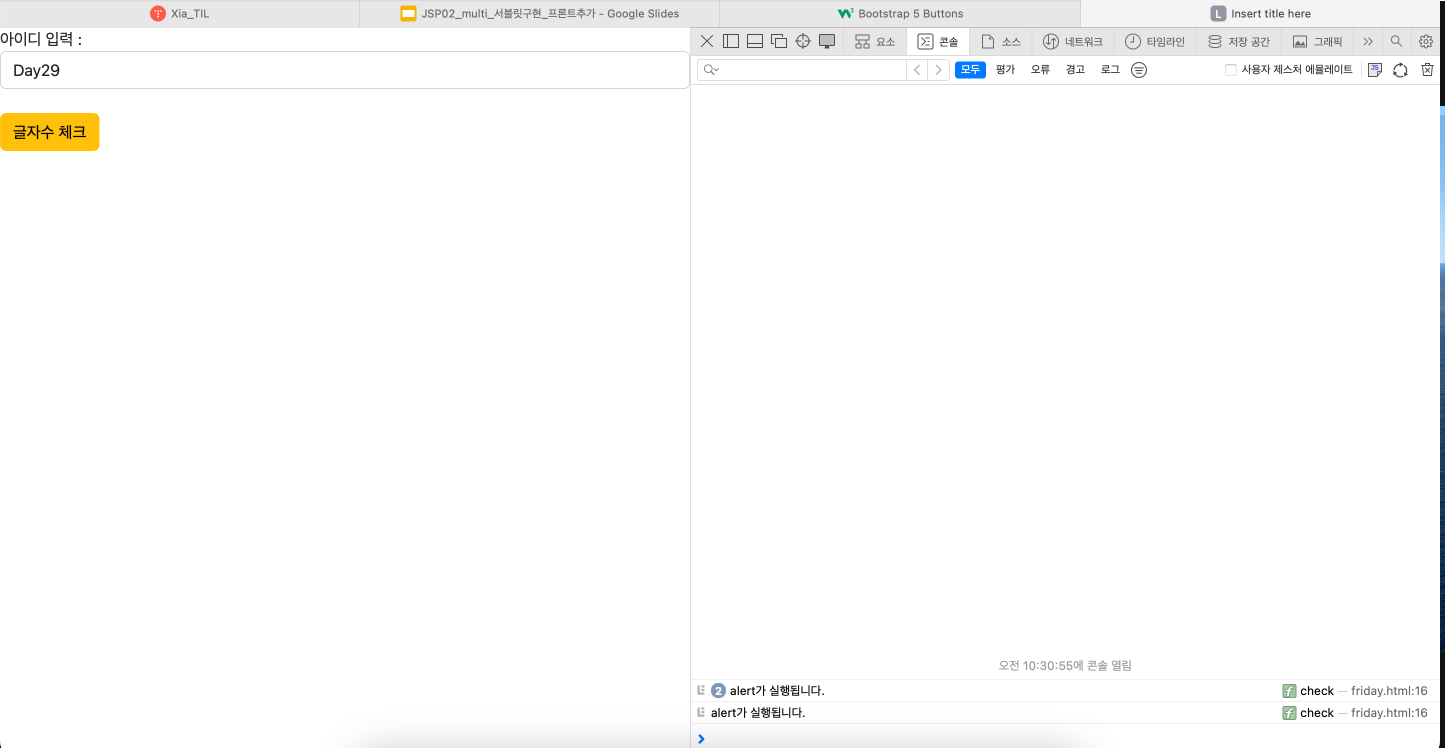Viewport: 1445px width, 748px height.
Task: Switch to the Google Slides browser tab
Action: click(540, 14)
